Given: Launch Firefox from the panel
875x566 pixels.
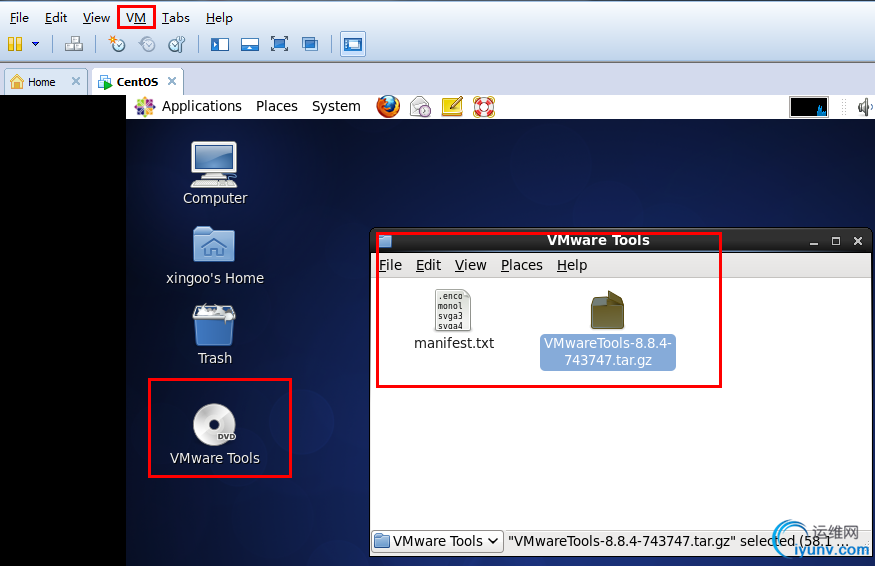Looking at the screenshot, I should point(388,106).
